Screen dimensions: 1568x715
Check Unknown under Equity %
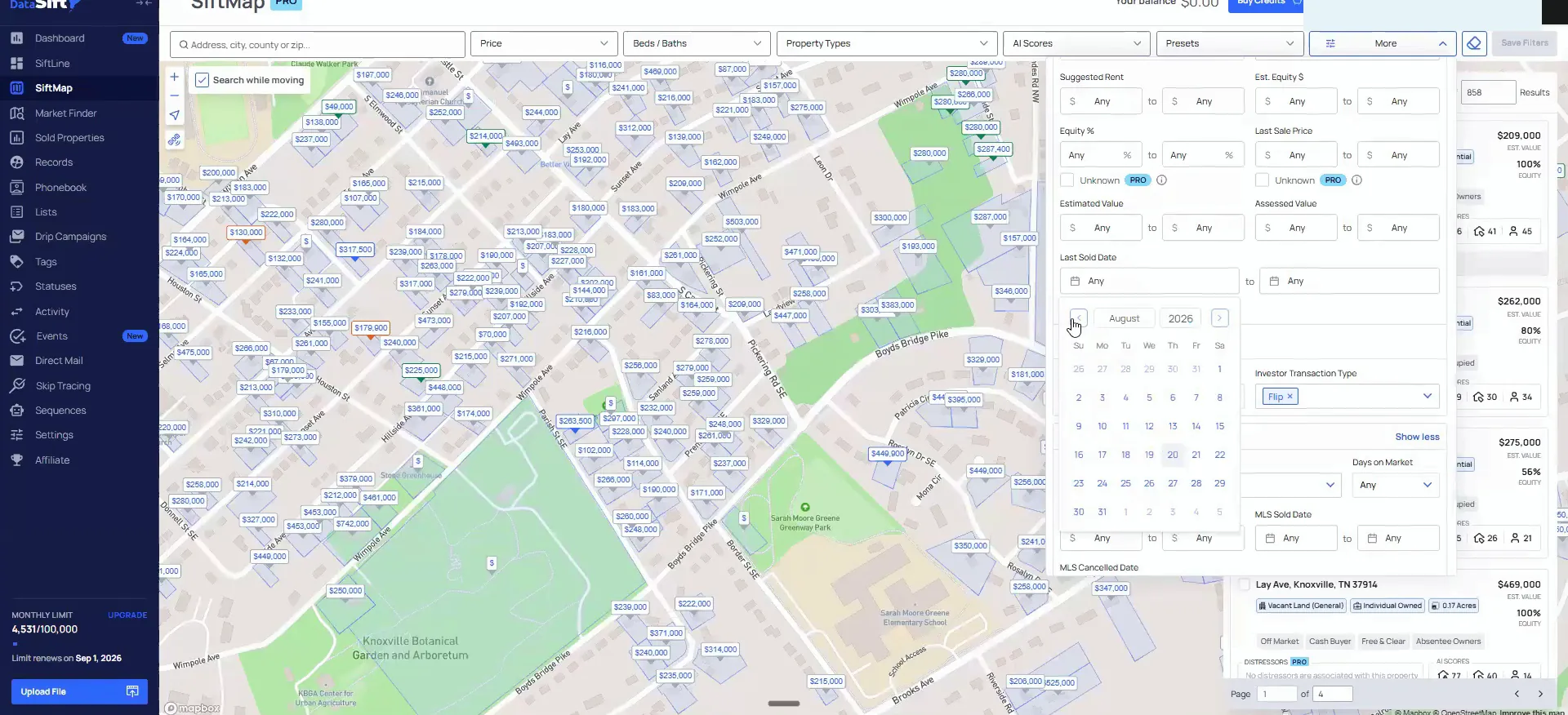pyautogui.click(x=1067, y=180)
